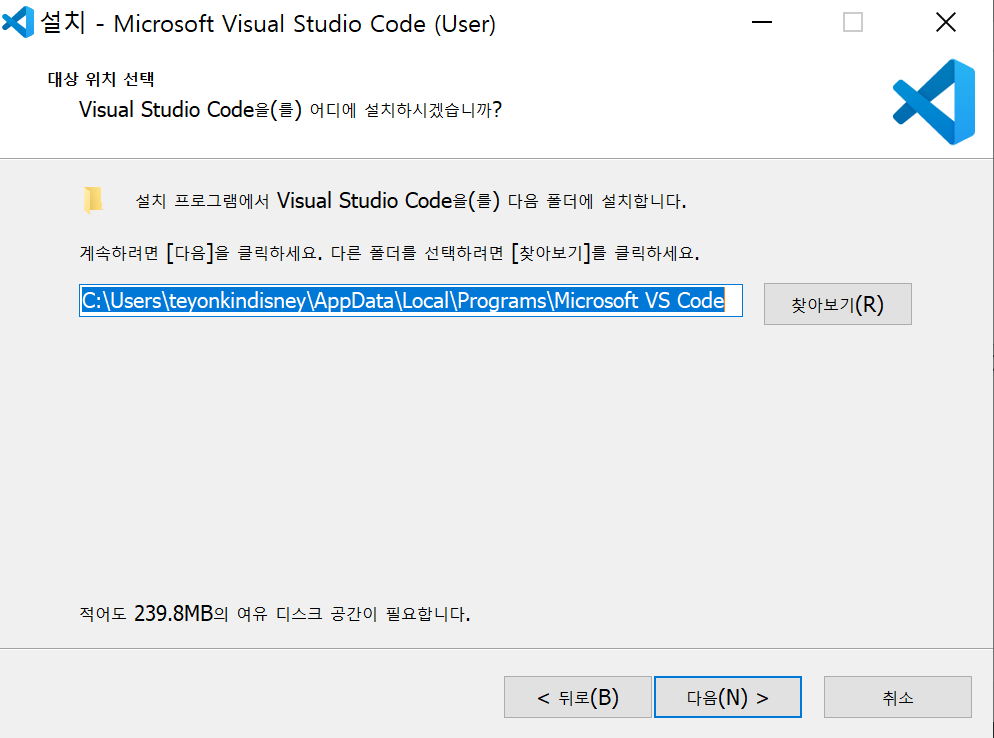Minimize the setup window
The image size is (994, 738).
(761, 22)
